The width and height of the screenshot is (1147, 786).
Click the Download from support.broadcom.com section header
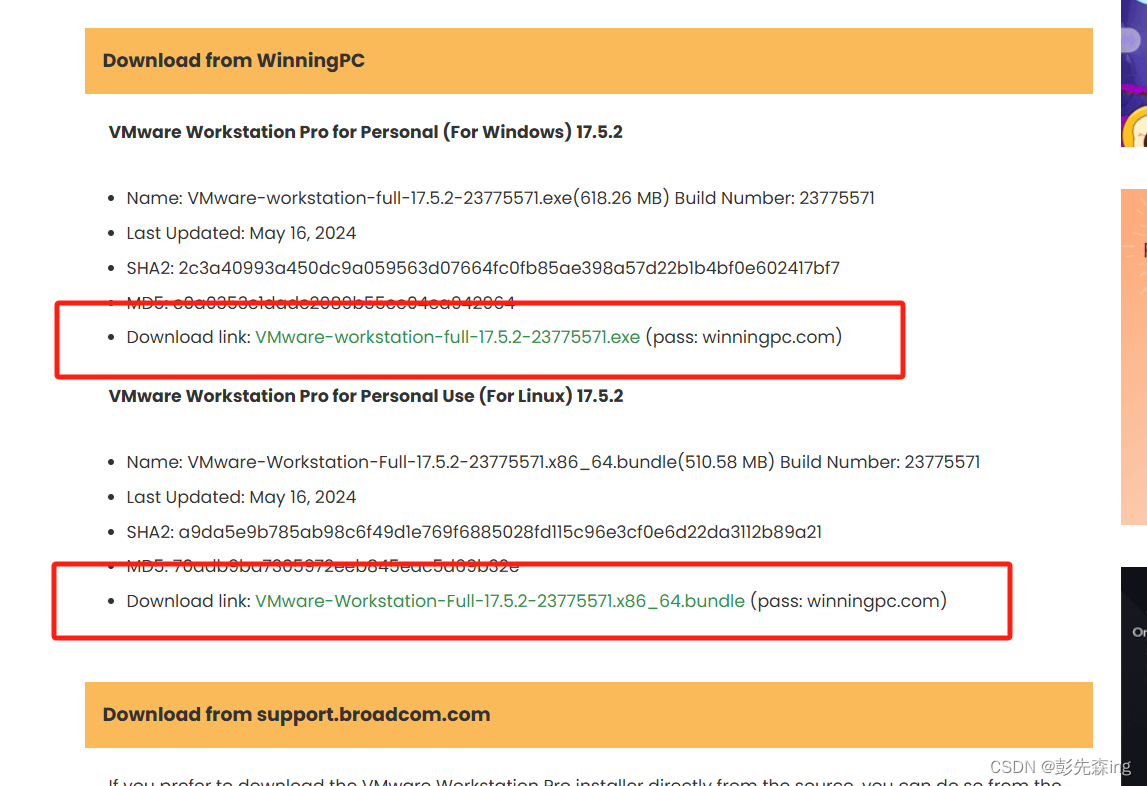tap(296, 714)
